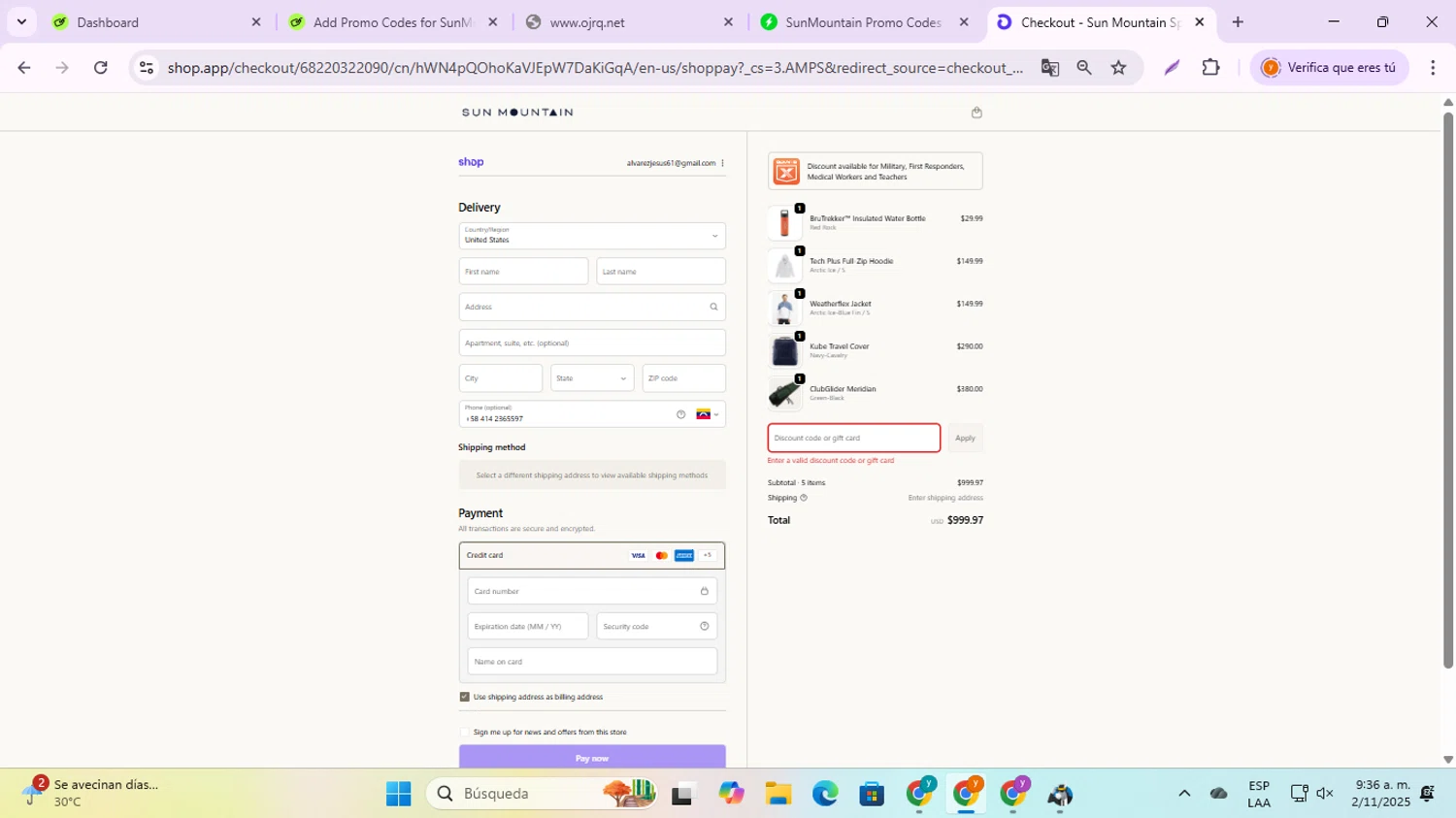View site information icon

pyautogui.click(x=147, y=67)
